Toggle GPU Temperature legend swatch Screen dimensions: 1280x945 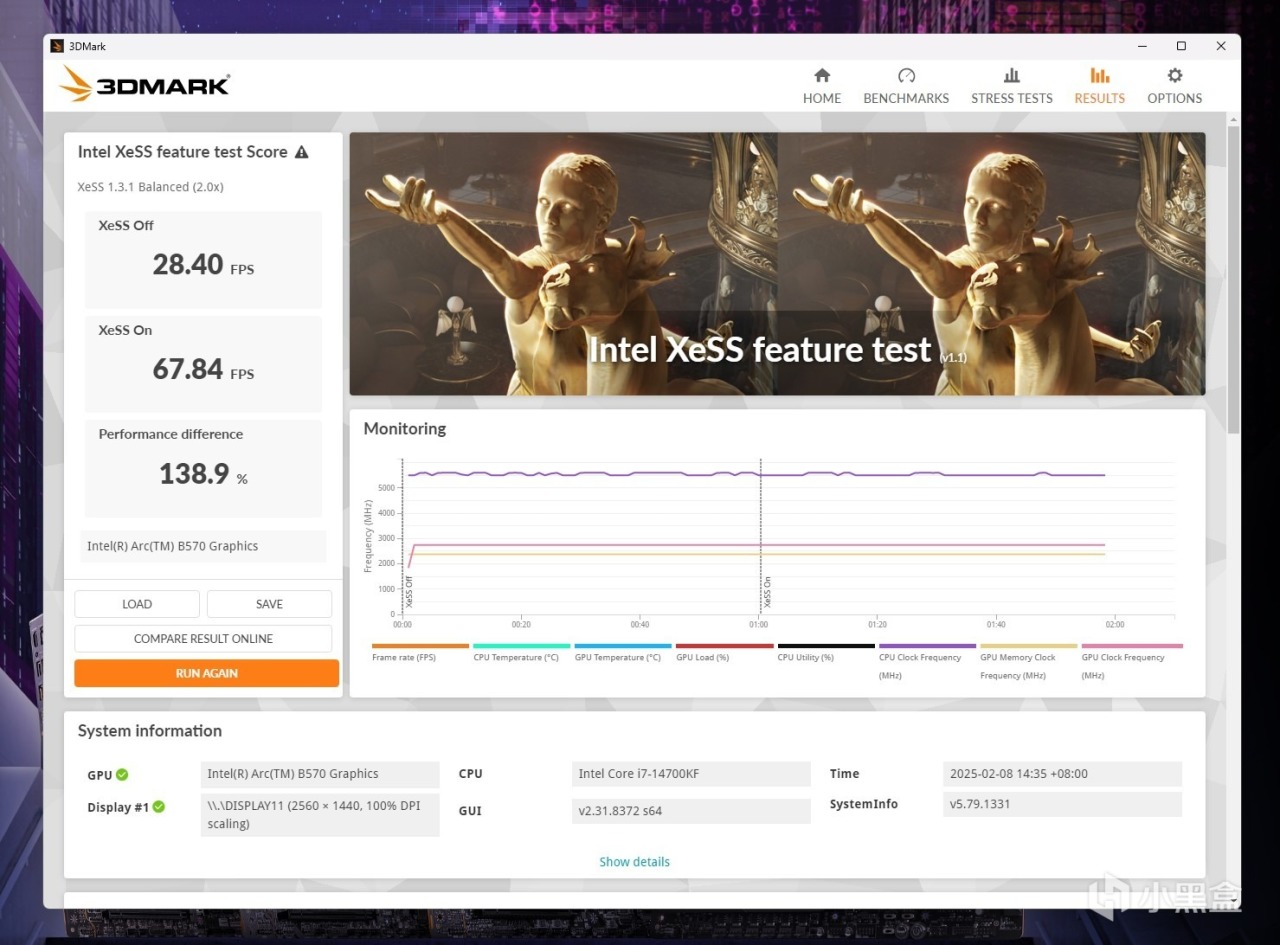point(623,646)
